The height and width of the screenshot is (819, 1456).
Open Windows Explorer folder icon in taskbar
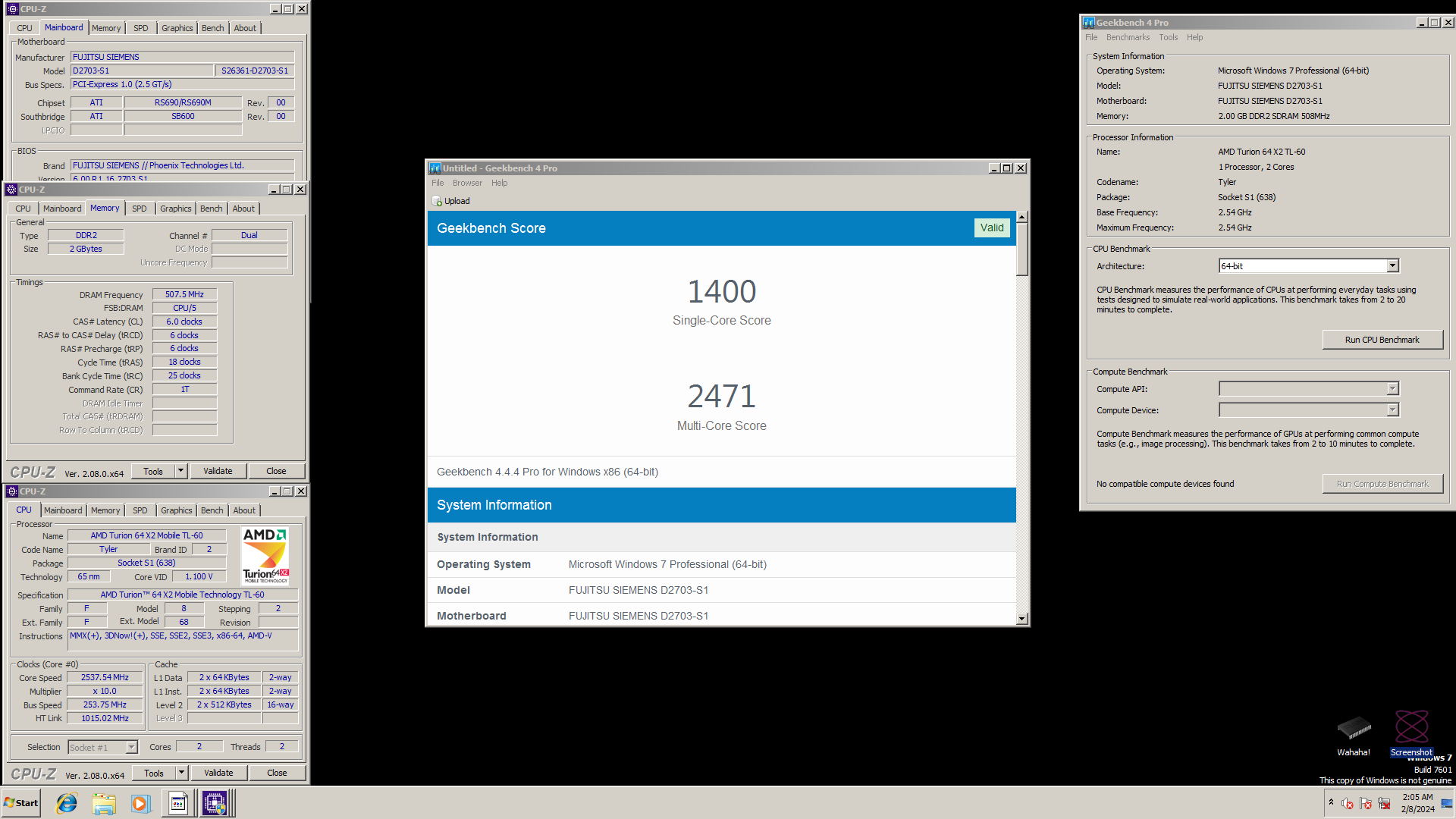[104, 803]
